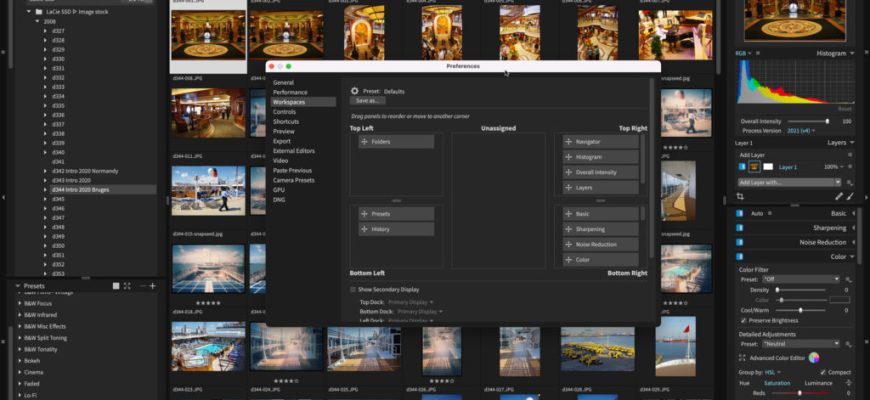Image resolution: width=870 pixels, height=400 pixels.
Task: Grab the move handle on the Color panel entry
Action: [x=569, y=260]
